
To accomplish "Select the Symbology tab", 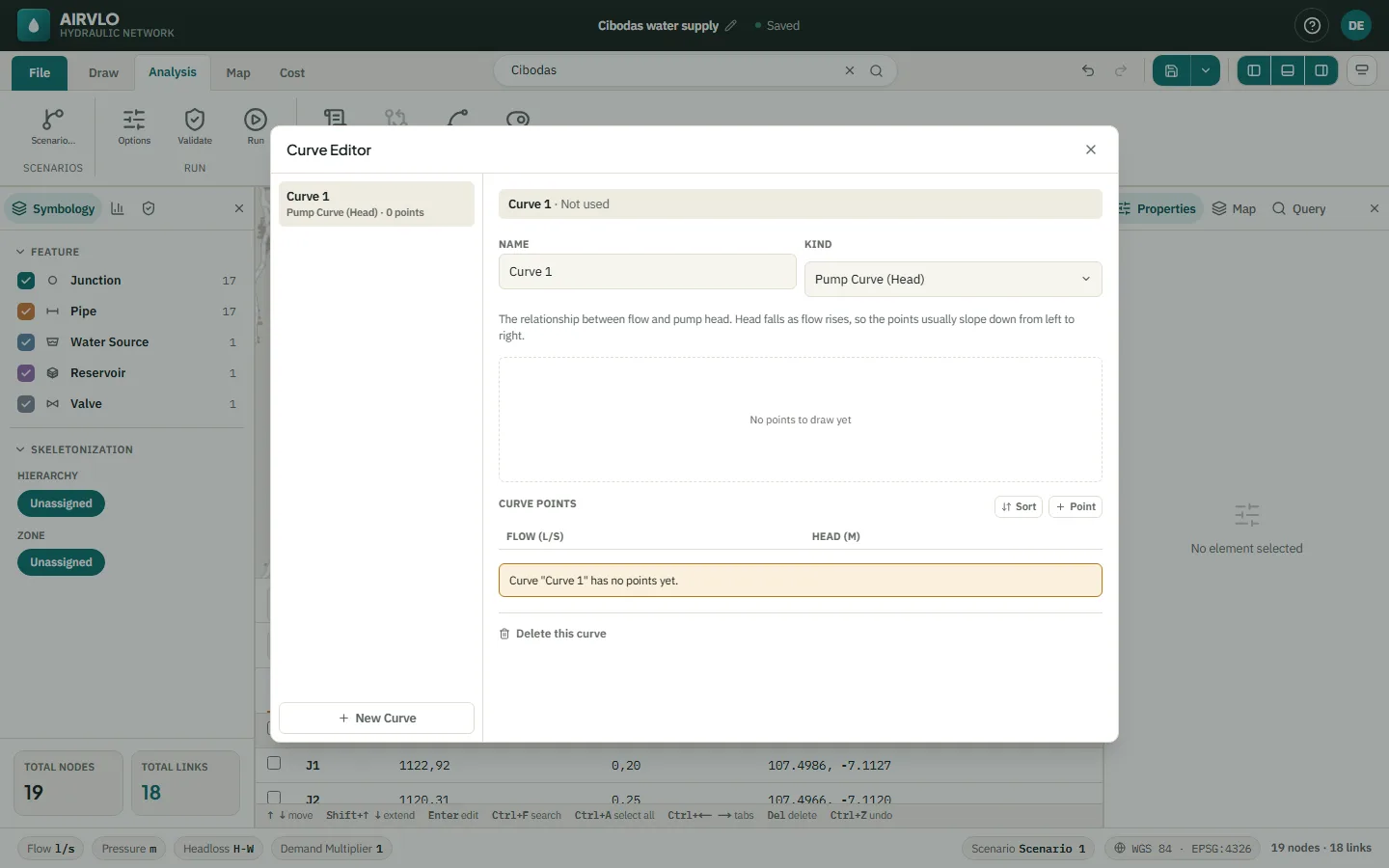I will coord(53,208).
